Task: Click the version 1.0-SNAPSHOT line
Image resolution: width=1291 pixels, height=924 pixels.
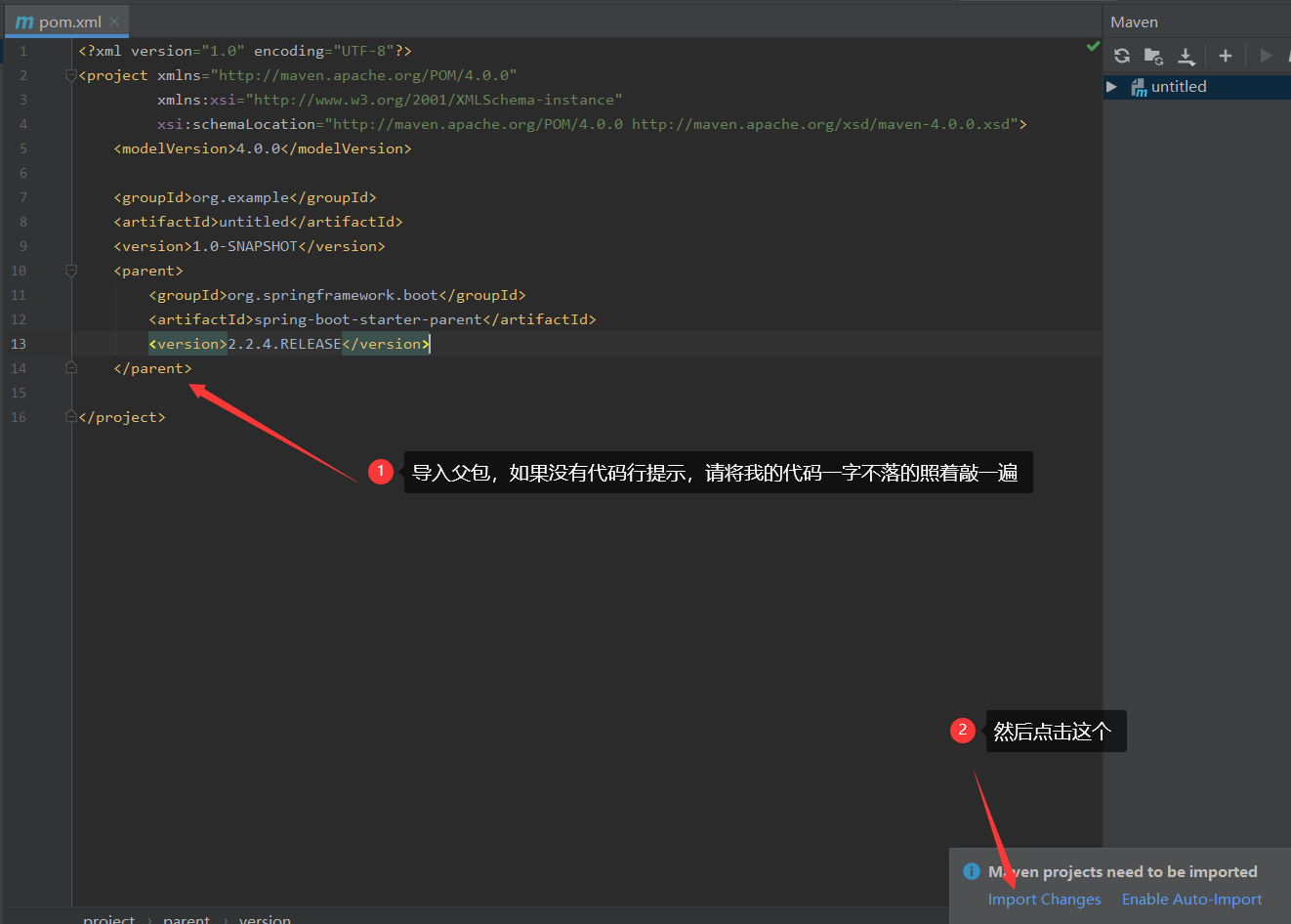Action: (x=249, y=246)
